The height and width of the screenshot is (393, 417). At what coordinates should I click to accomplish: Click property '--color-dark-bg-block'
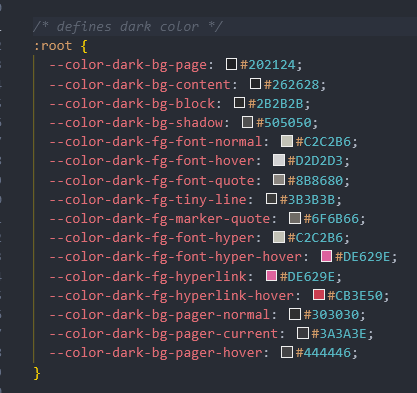point(132,103)
